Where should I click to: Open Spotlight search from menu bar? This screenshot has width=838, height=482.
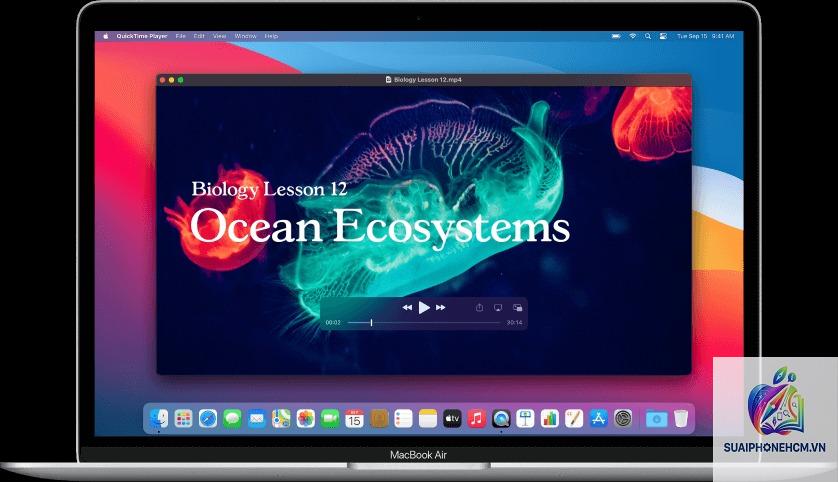tap(648, 36)
